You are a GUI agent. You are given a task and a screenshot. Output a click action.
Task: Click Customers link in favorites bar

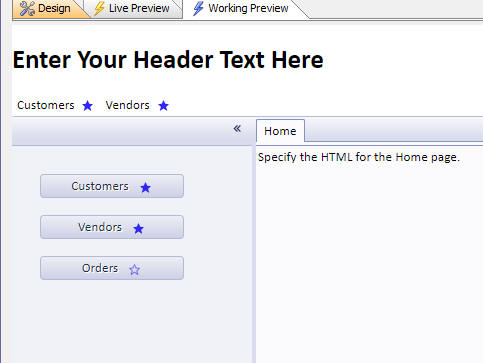pos(46,105)
